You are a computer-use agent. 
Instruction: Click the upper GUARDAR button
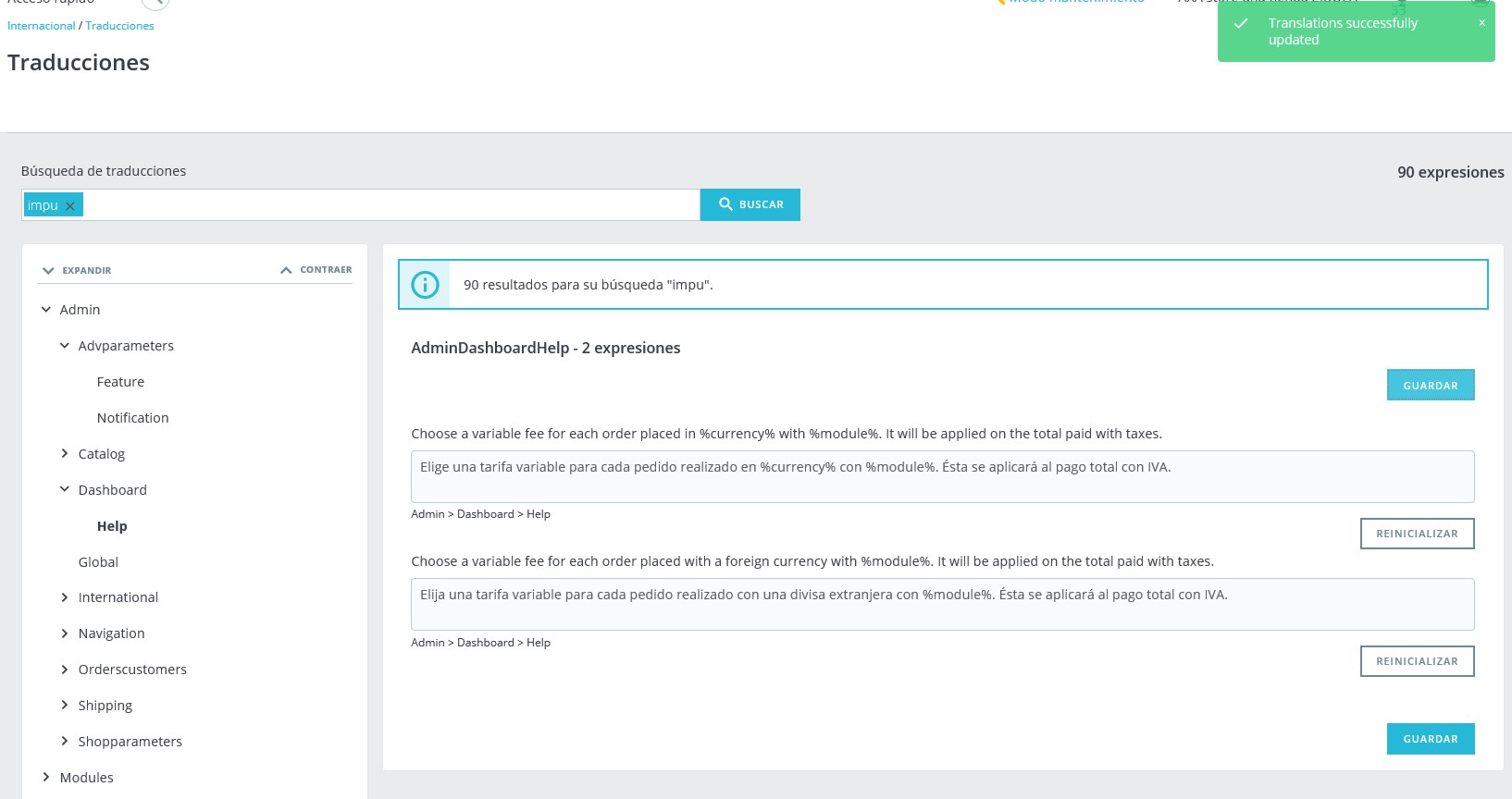tap(1431, 386)
